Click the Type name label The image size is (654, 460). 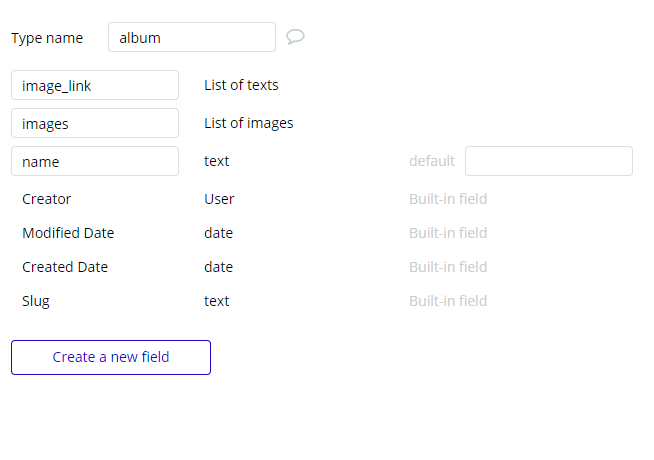coord(47,38)
